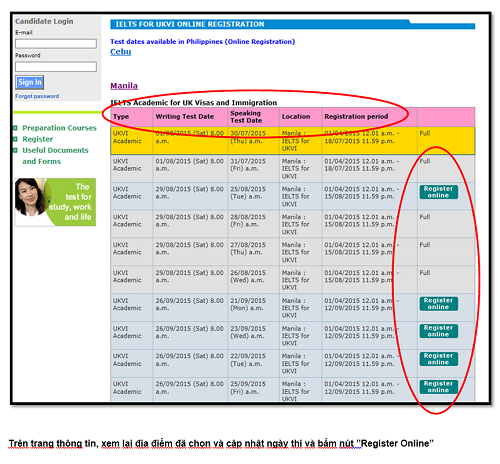
Task: Click IELTS Academic for UK Visas heading
Action: (x=194, y=103)
